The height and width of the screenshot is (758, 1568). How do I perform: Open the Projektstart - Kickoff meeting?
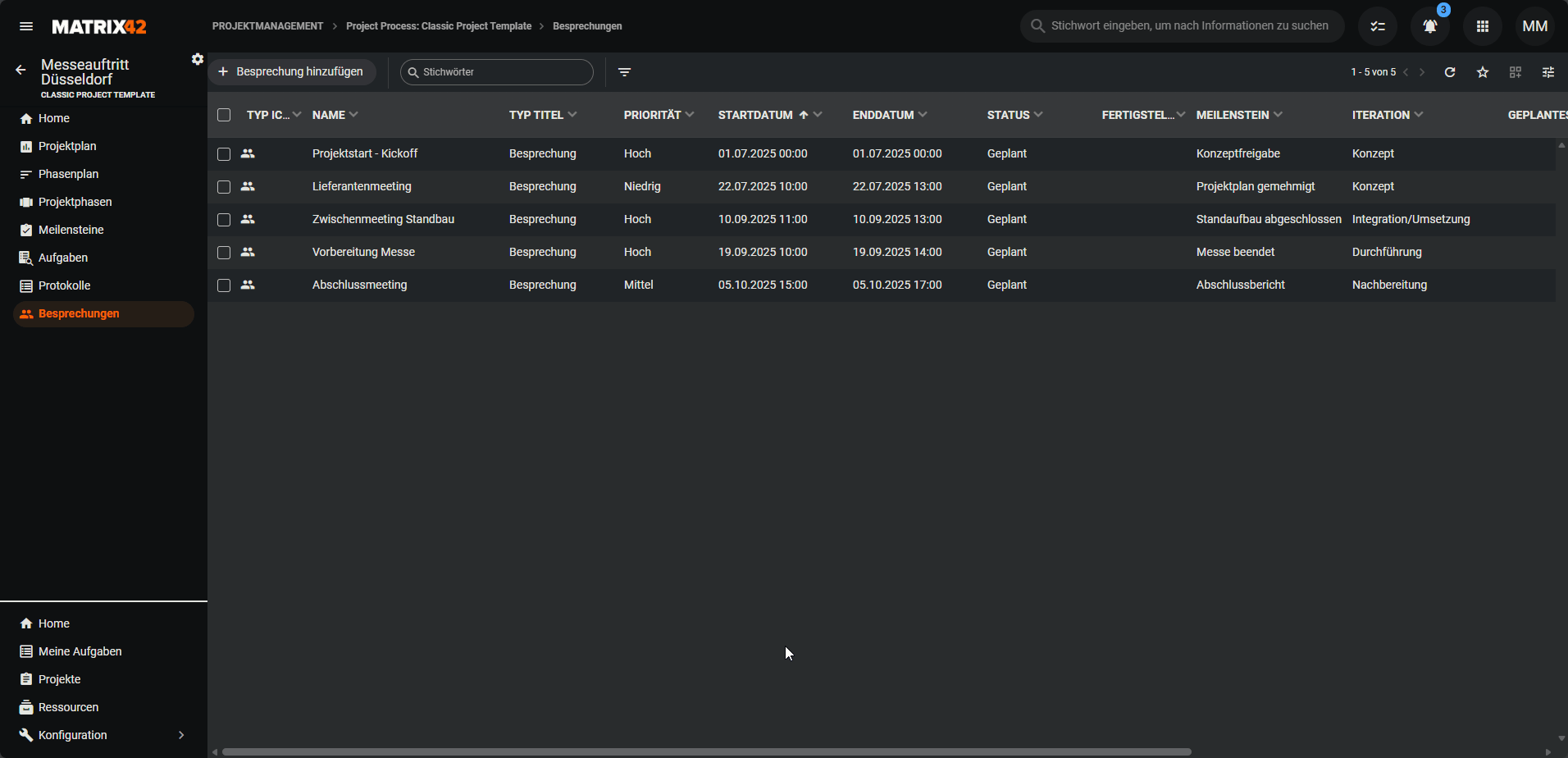[365, 153]
